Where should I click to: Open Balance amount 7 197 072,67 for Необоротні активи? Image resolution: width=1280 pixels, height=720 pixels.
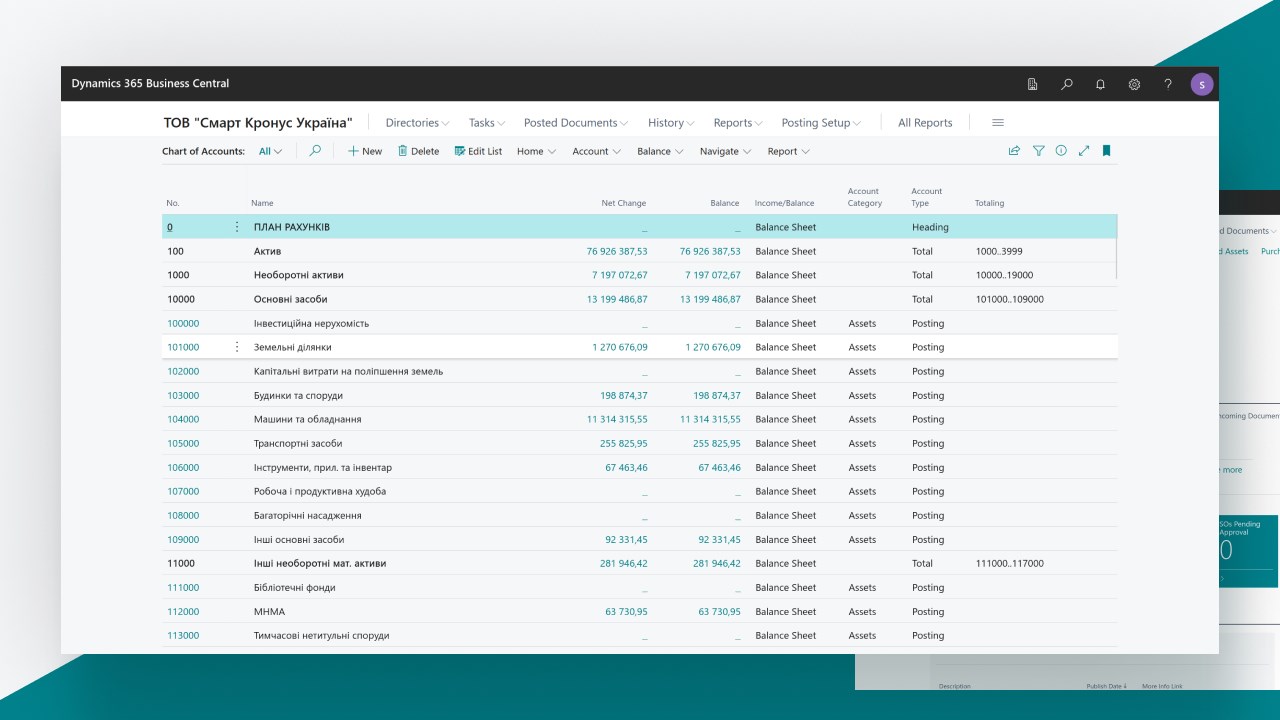tap(713, 275)
